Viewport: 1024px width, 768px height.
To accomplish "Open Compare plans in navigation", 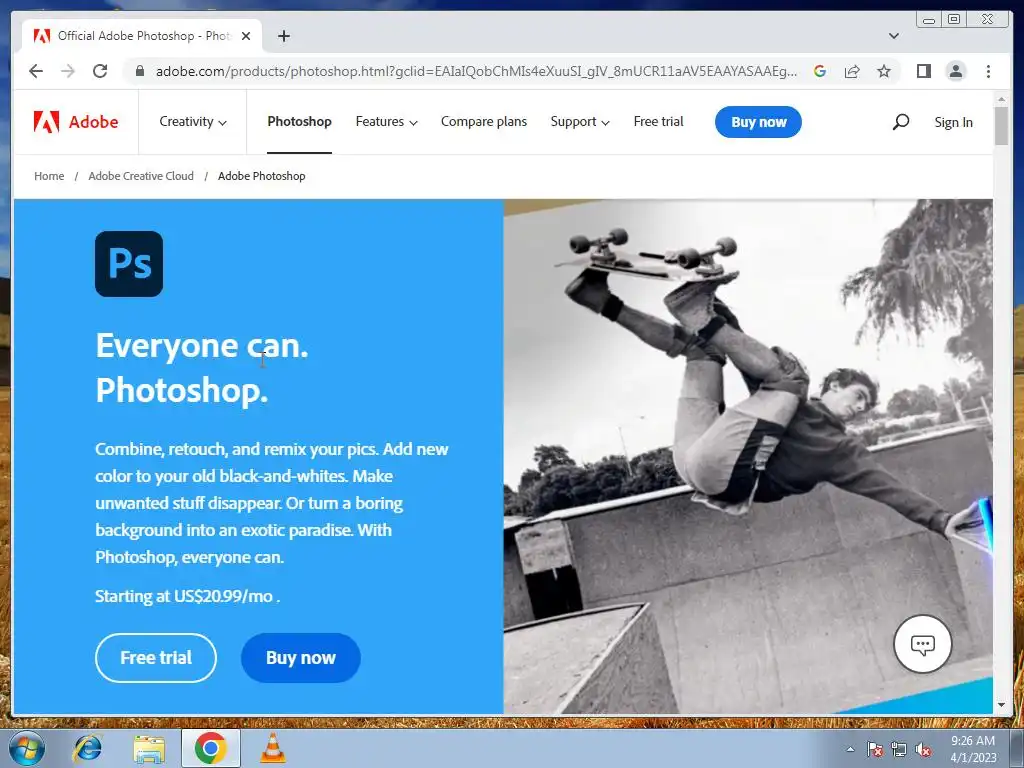I will point(484,121).
